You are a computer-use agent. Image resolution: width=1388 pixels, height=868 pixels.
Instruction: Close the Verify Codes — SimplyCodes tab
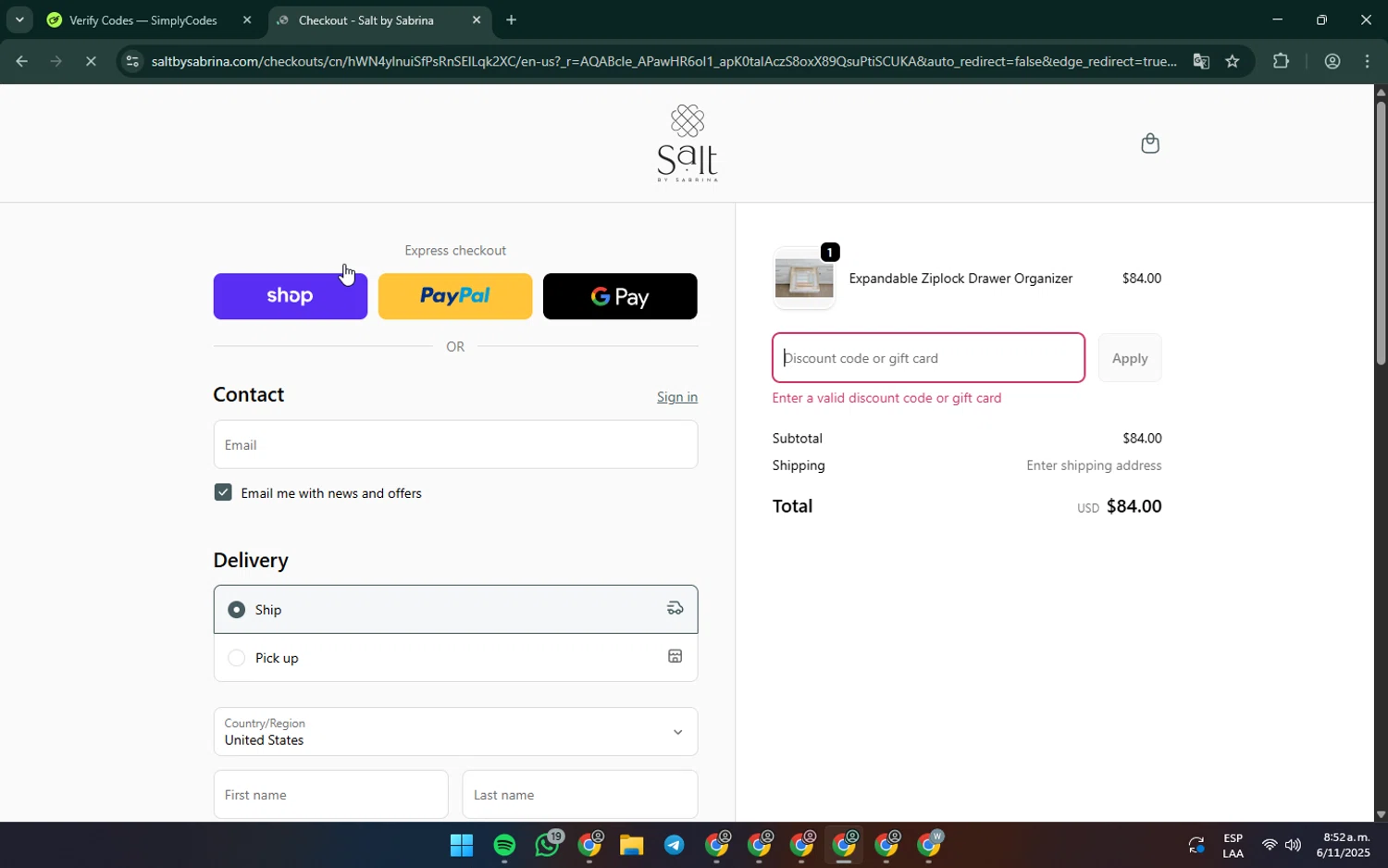coord(247,20)
